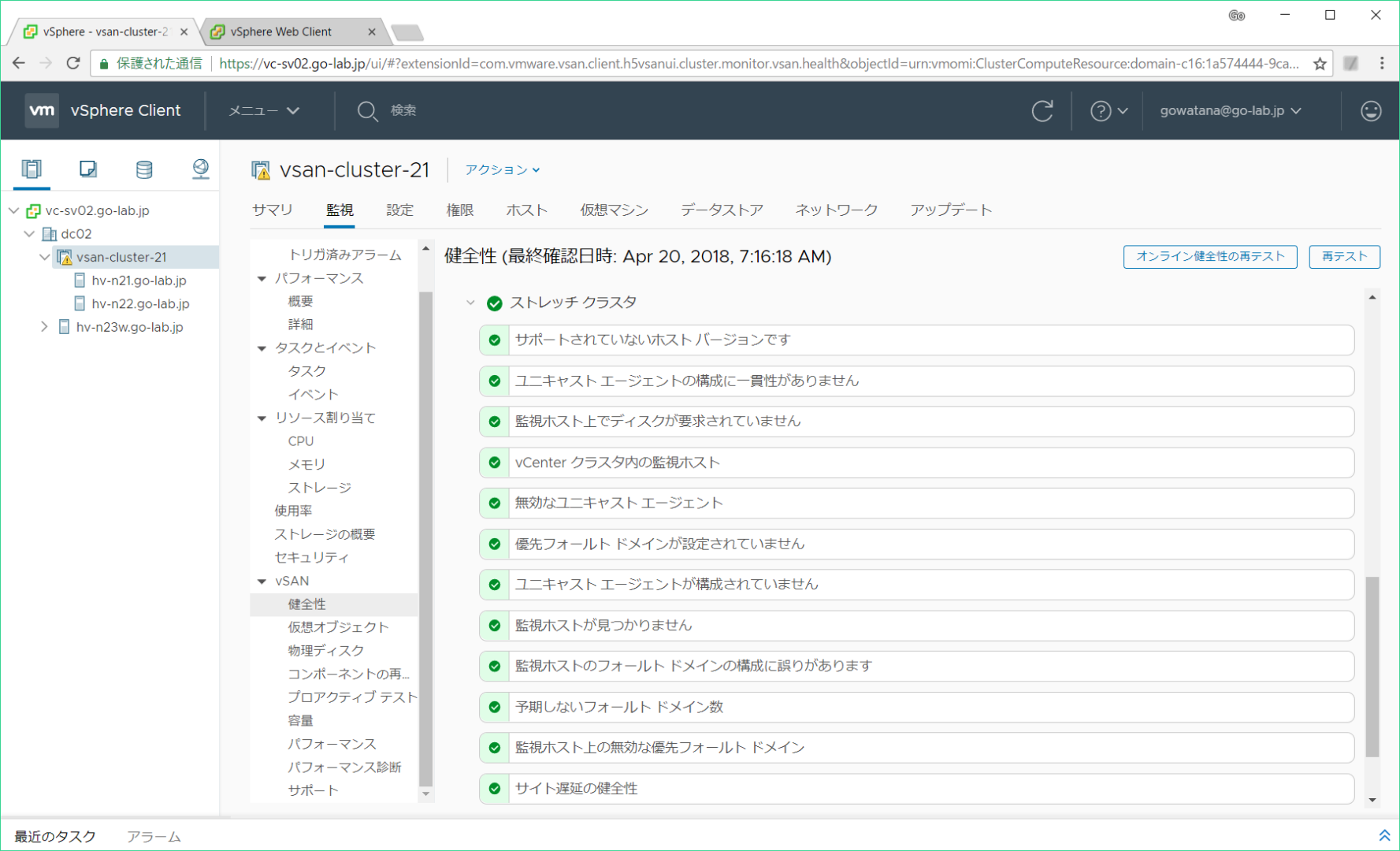The width and height of the screenshot is (1400, 851).
Task: Click the browser address bar URL
Action: pos(759,64)
